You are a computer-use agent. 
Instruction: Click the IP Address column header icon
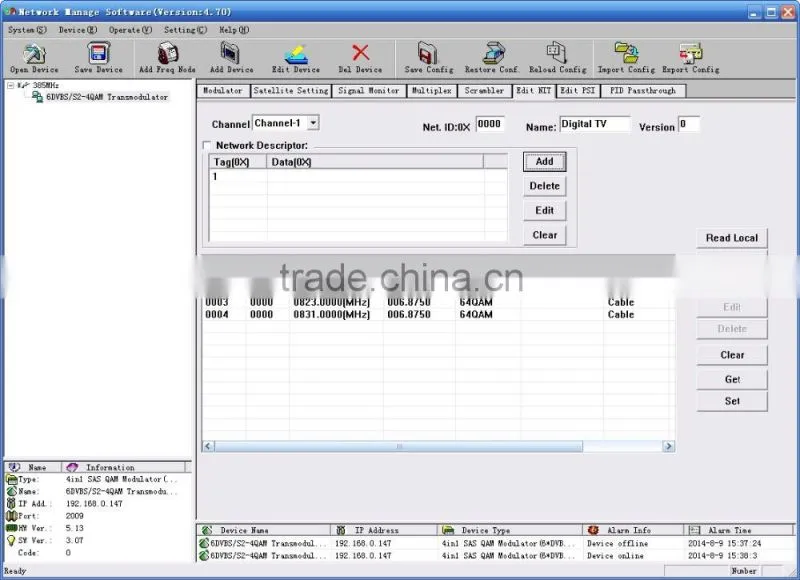(x=341, y=530)
